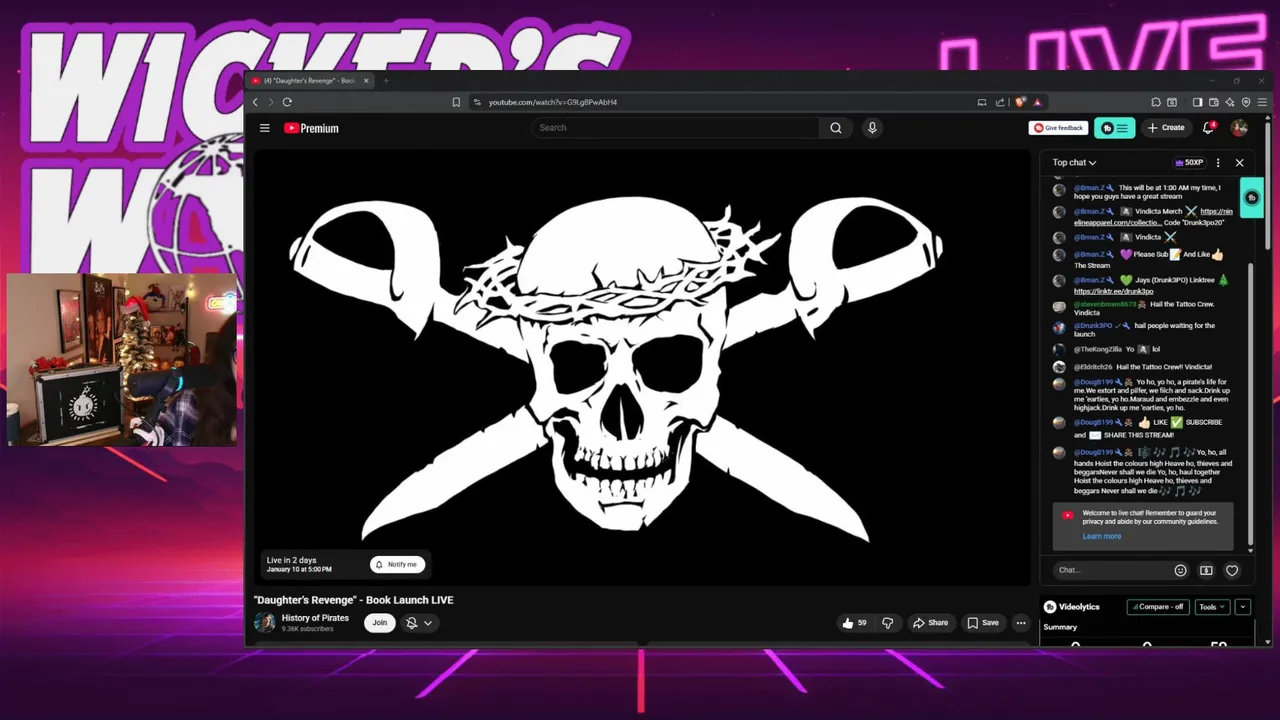Close the Daughter's Revenge tab
1280x720 pixels.
366,81
